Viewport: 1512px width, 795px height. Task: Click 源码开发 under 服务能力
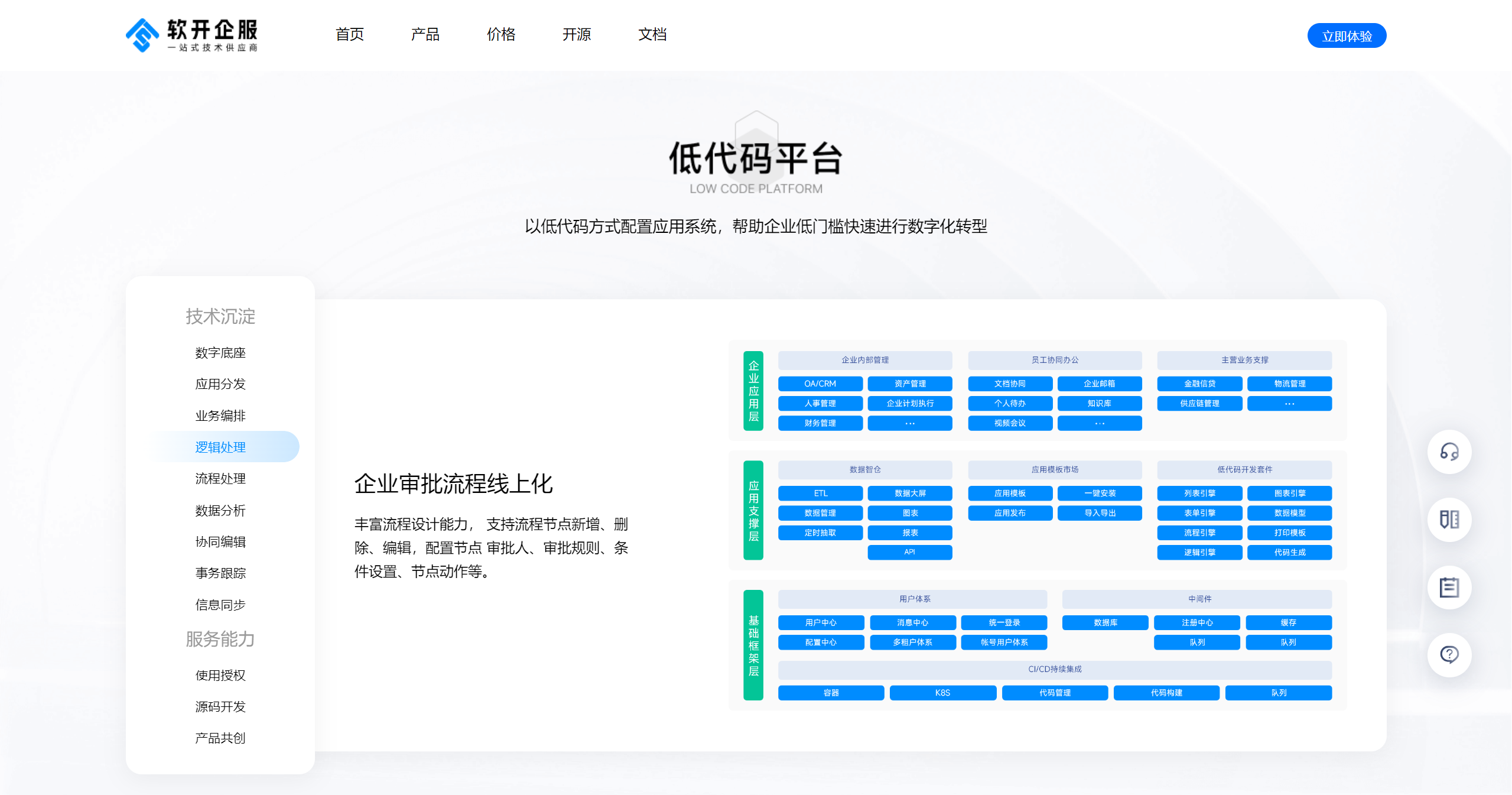point(220,707)
